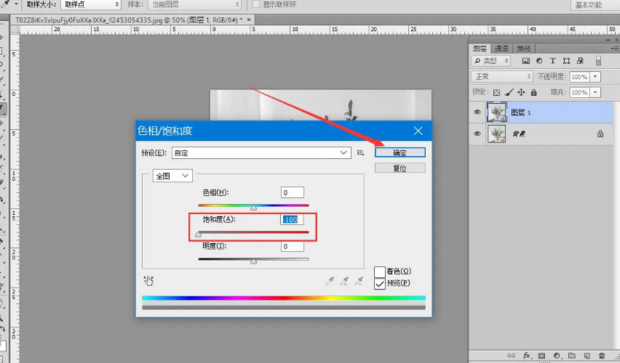Click the 确定 button

400,153
